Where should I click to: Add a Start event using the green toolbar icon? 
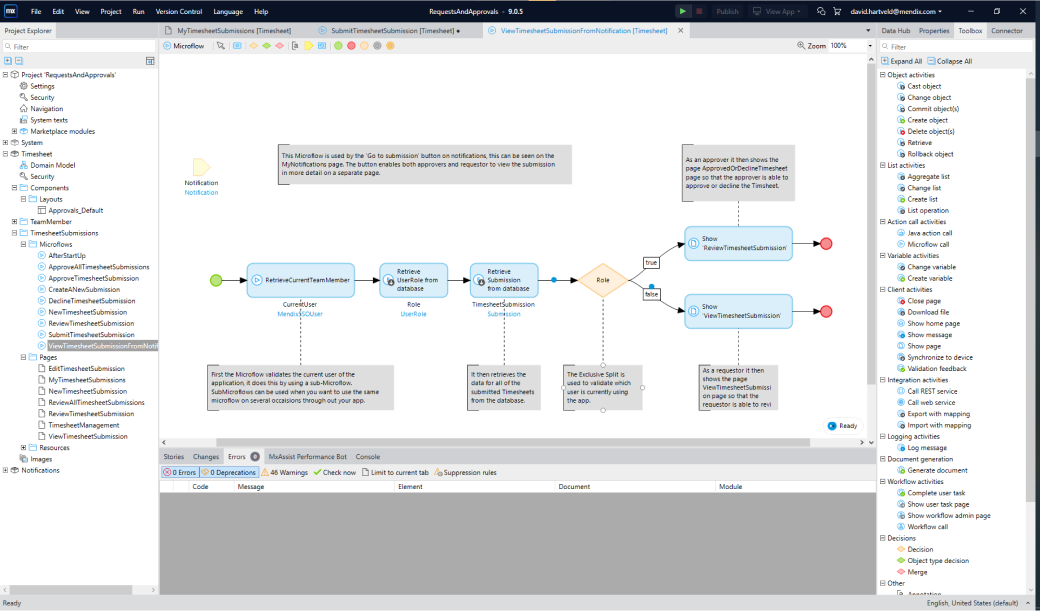[337, 45]
